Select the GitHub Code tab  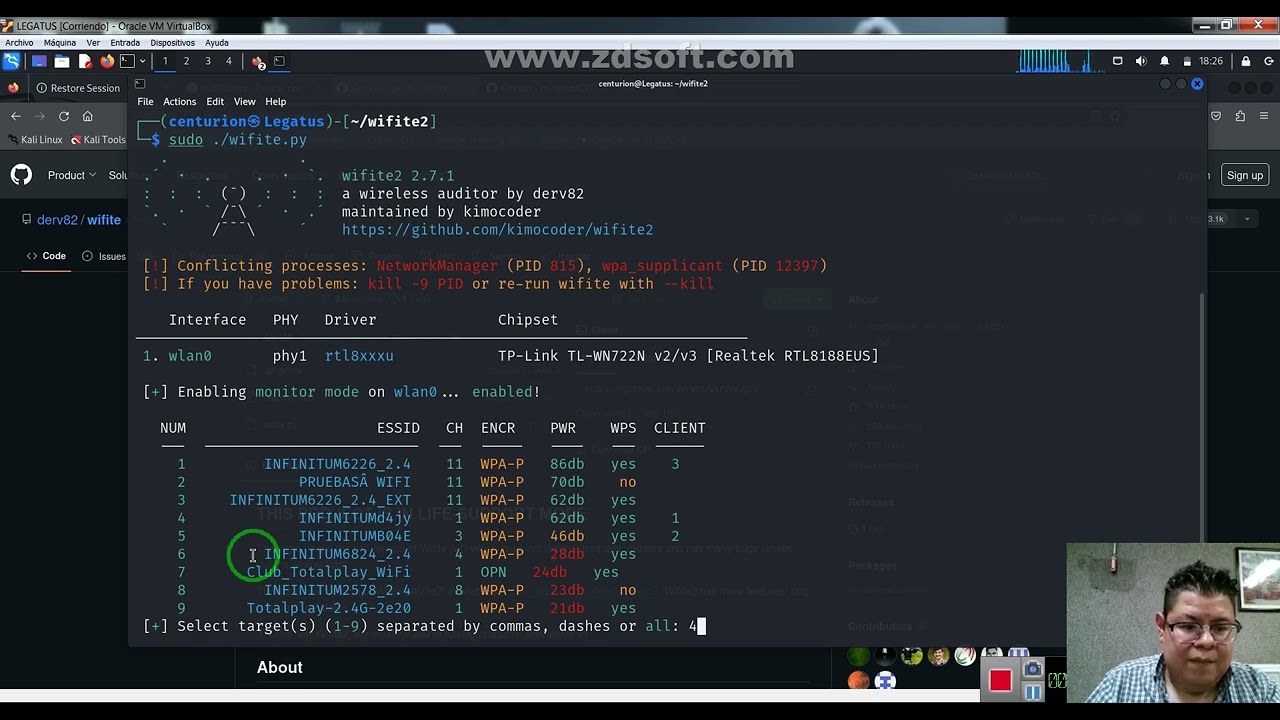(46, 256)
